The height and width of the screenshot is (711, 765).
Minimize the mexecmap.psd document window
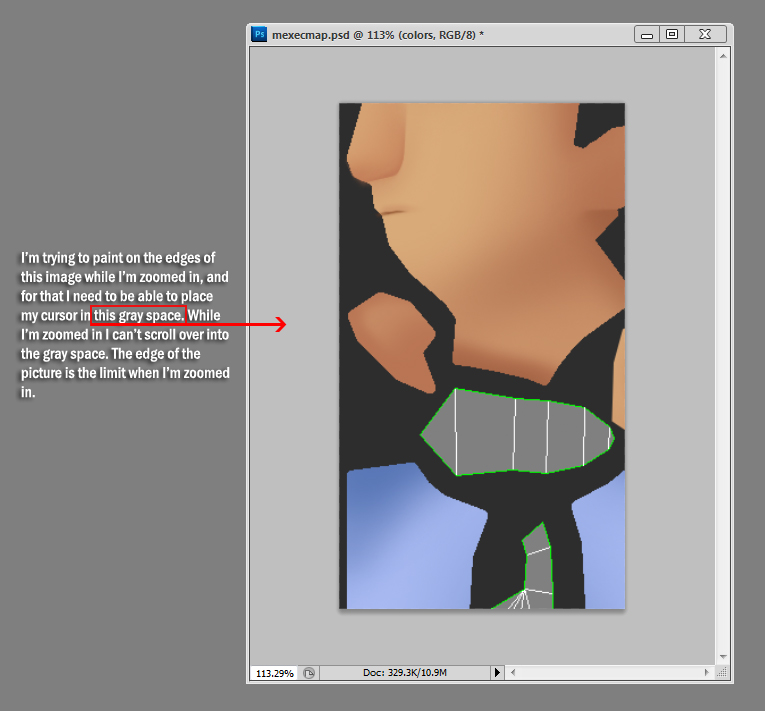tap(647, 34)
